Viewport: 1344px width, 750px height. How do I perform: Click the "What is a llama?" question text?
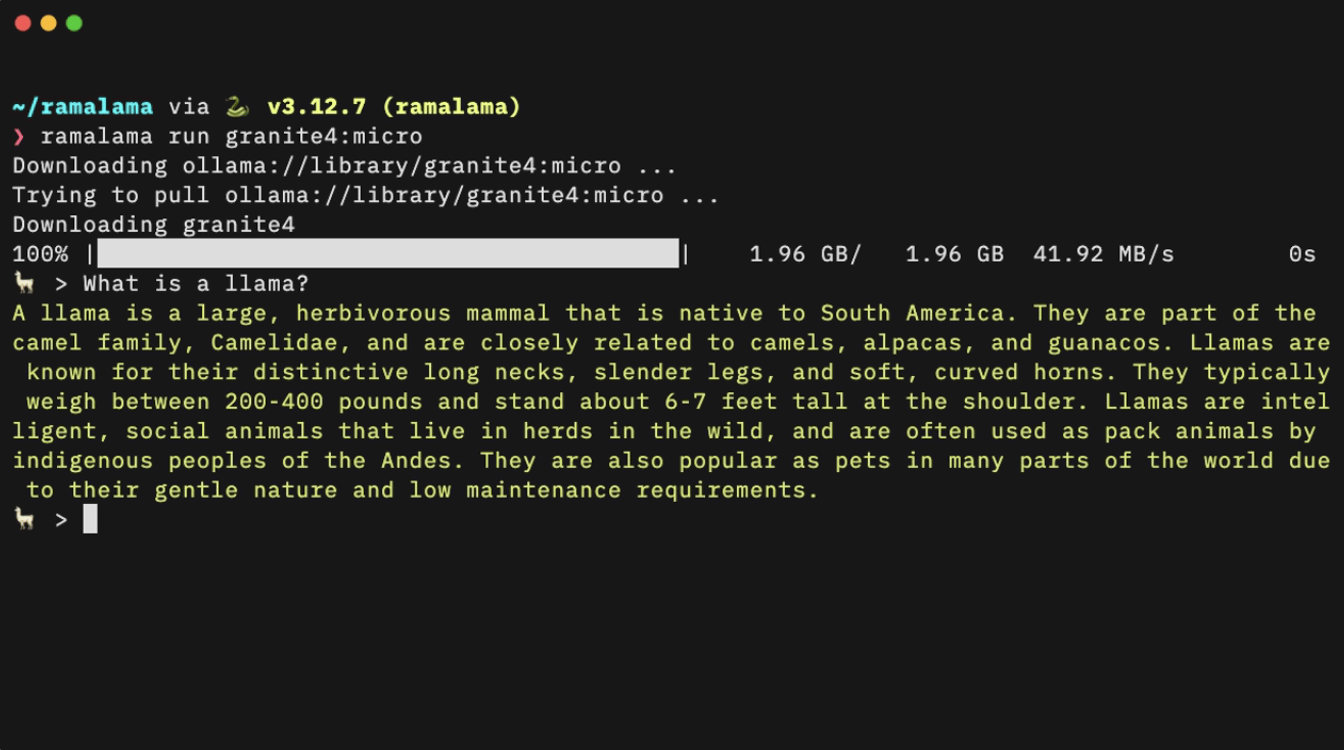coord(196,283)
